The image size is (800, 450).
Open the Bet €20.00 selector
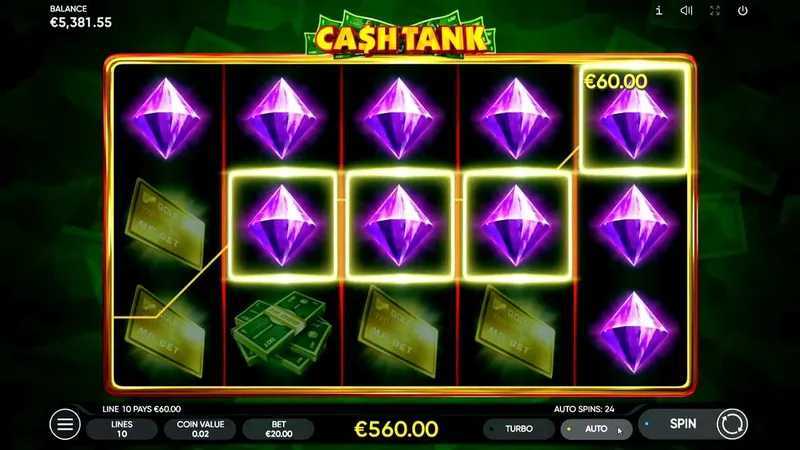click(279, 429)
